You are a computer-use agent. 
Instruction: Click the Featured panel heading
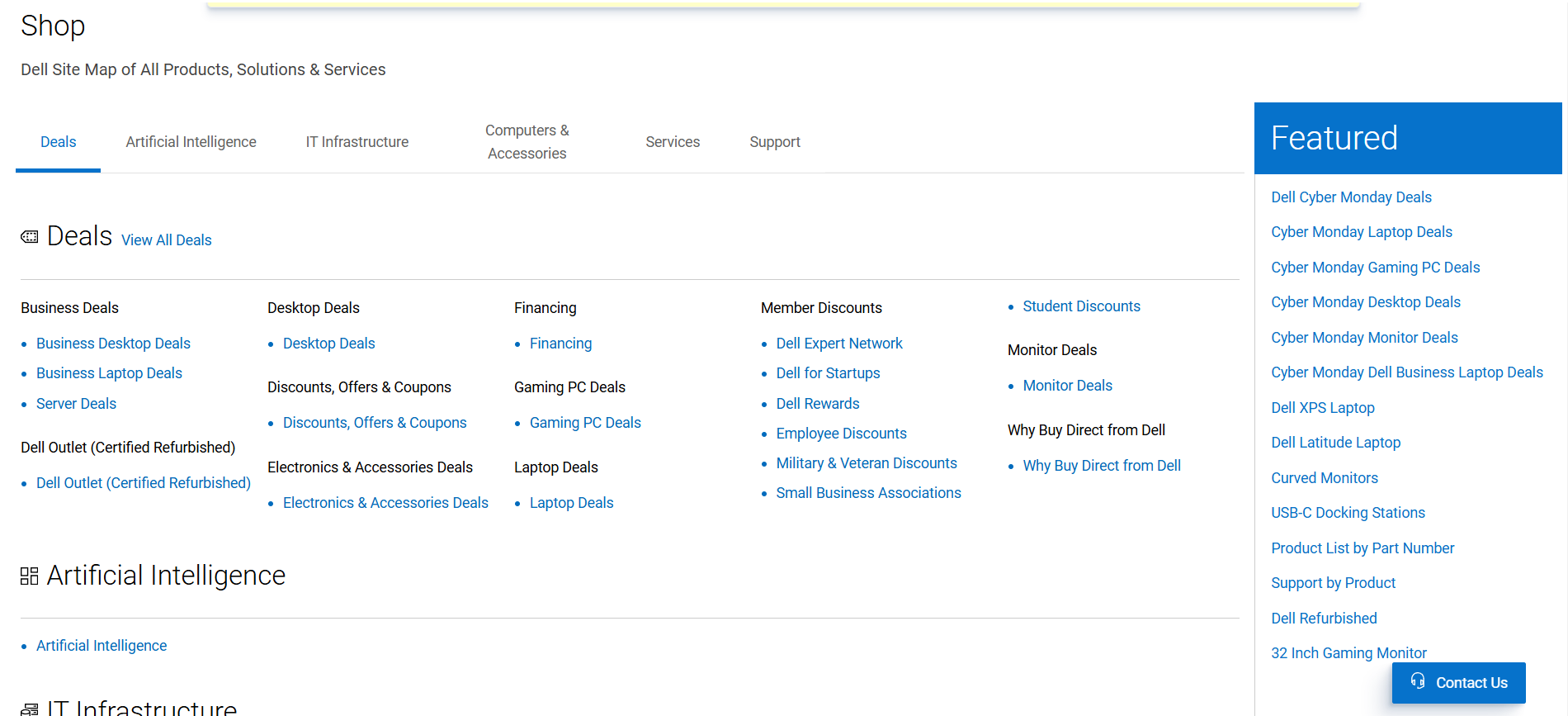pos(1334,138)
